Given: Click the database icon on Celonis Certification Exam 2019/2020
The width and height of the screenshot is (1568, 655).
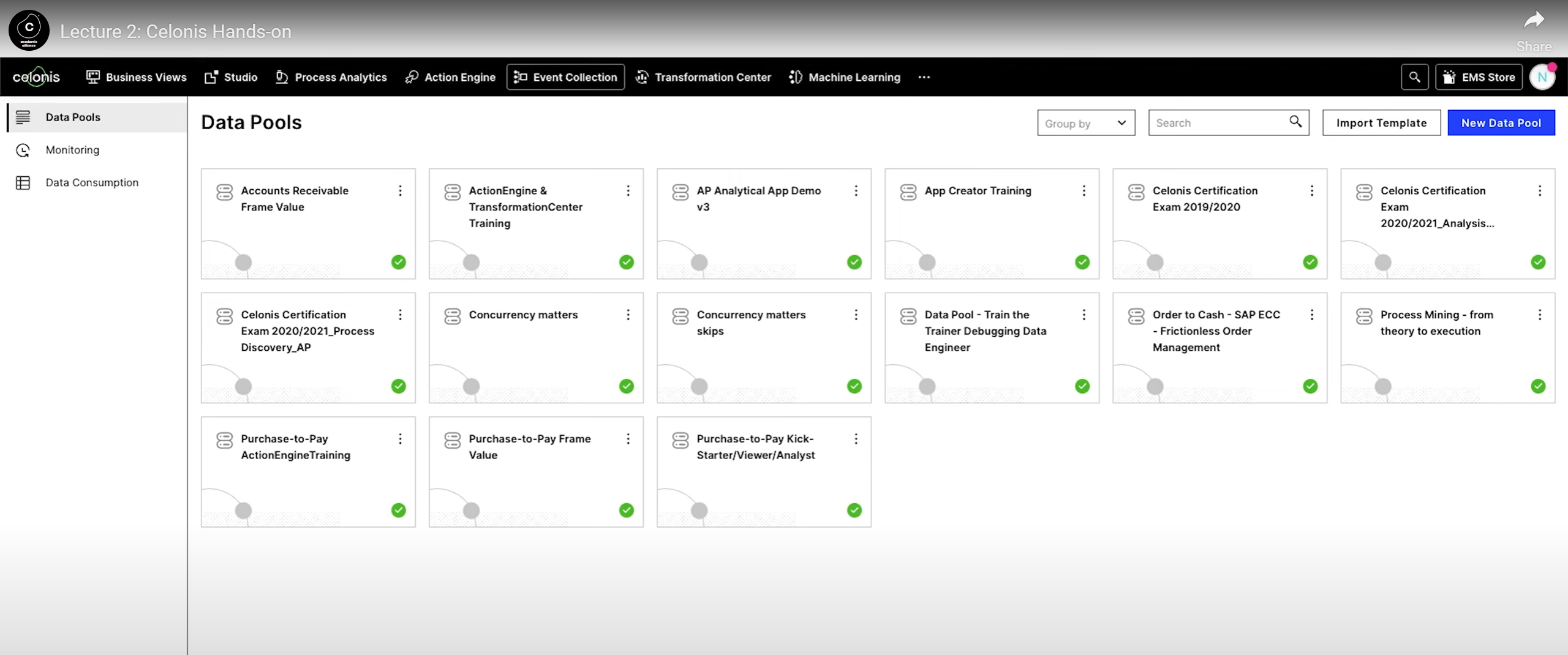Looking at the screenshot, I should [x=1136, y=192].
